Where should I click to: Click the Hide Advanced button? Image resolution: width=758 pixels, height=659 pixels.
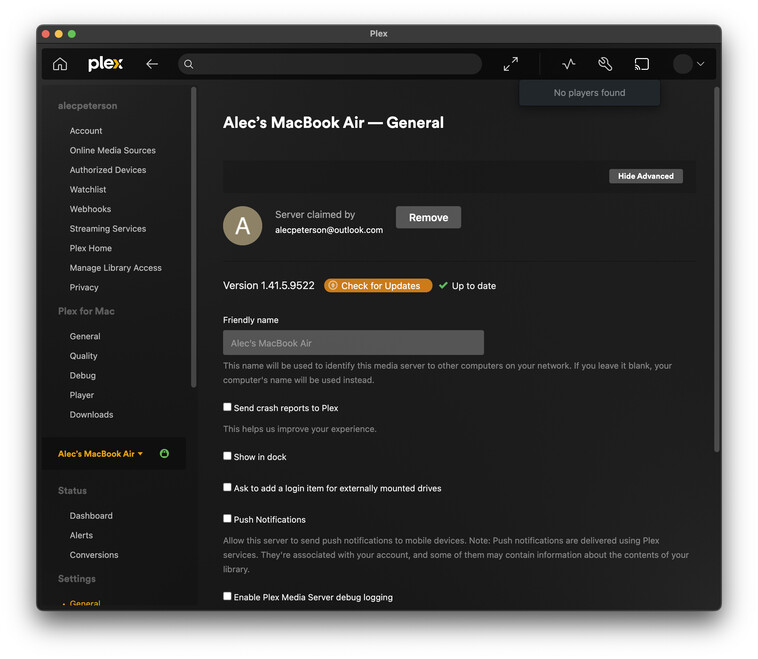(x=645, y=176)
